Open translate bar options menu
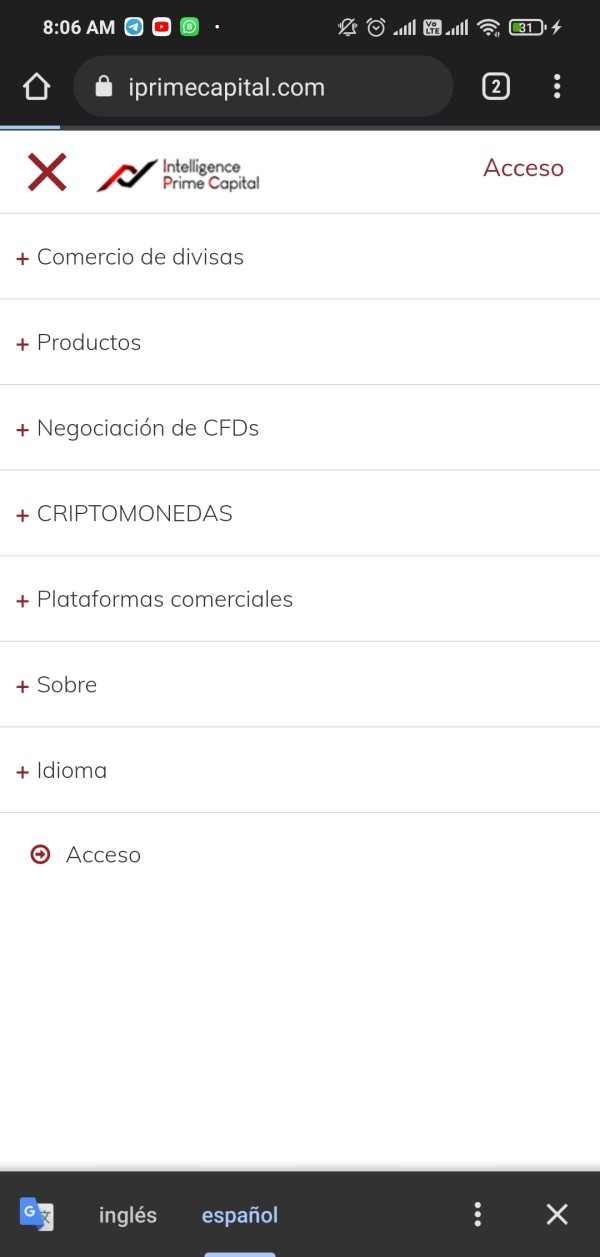The height and width of the screenshot is (1257, 600). [478, 1214]
